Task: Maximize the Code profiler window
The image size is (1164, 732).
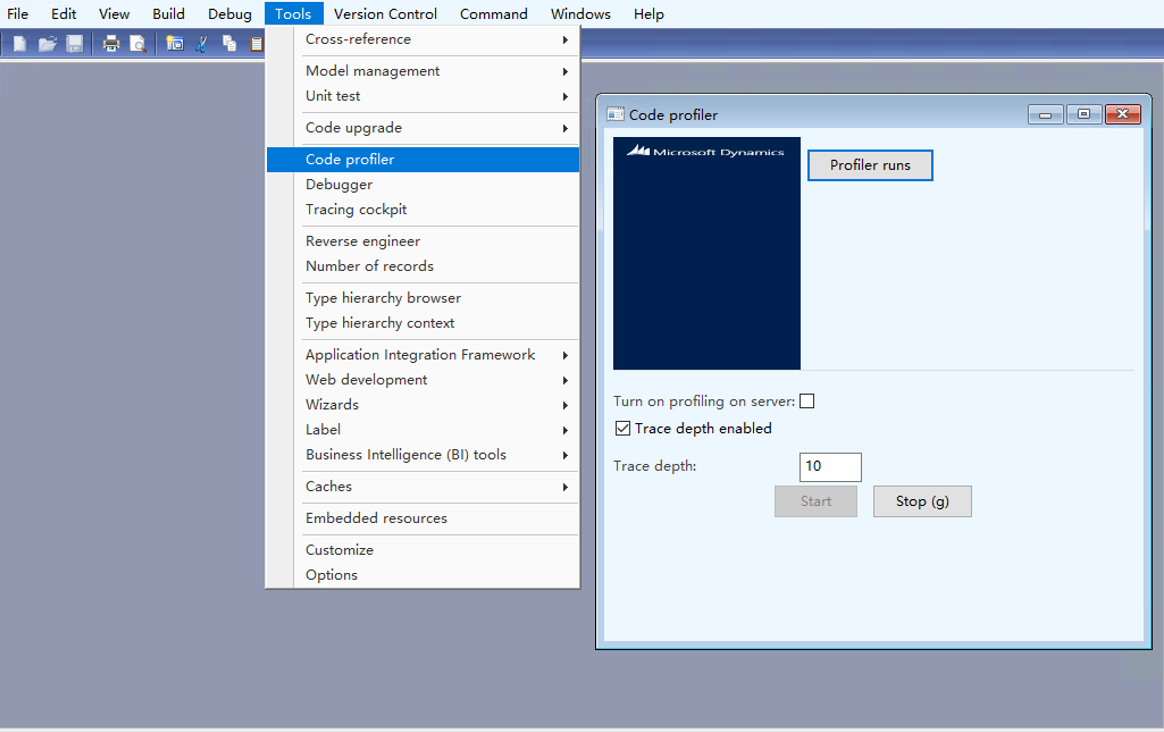Action: (1084, 114)
